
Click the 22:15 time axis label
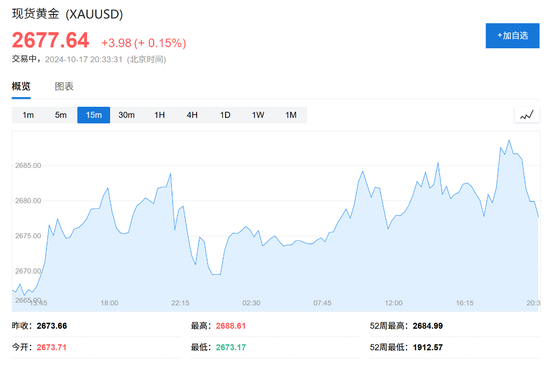tap(180, 303)
